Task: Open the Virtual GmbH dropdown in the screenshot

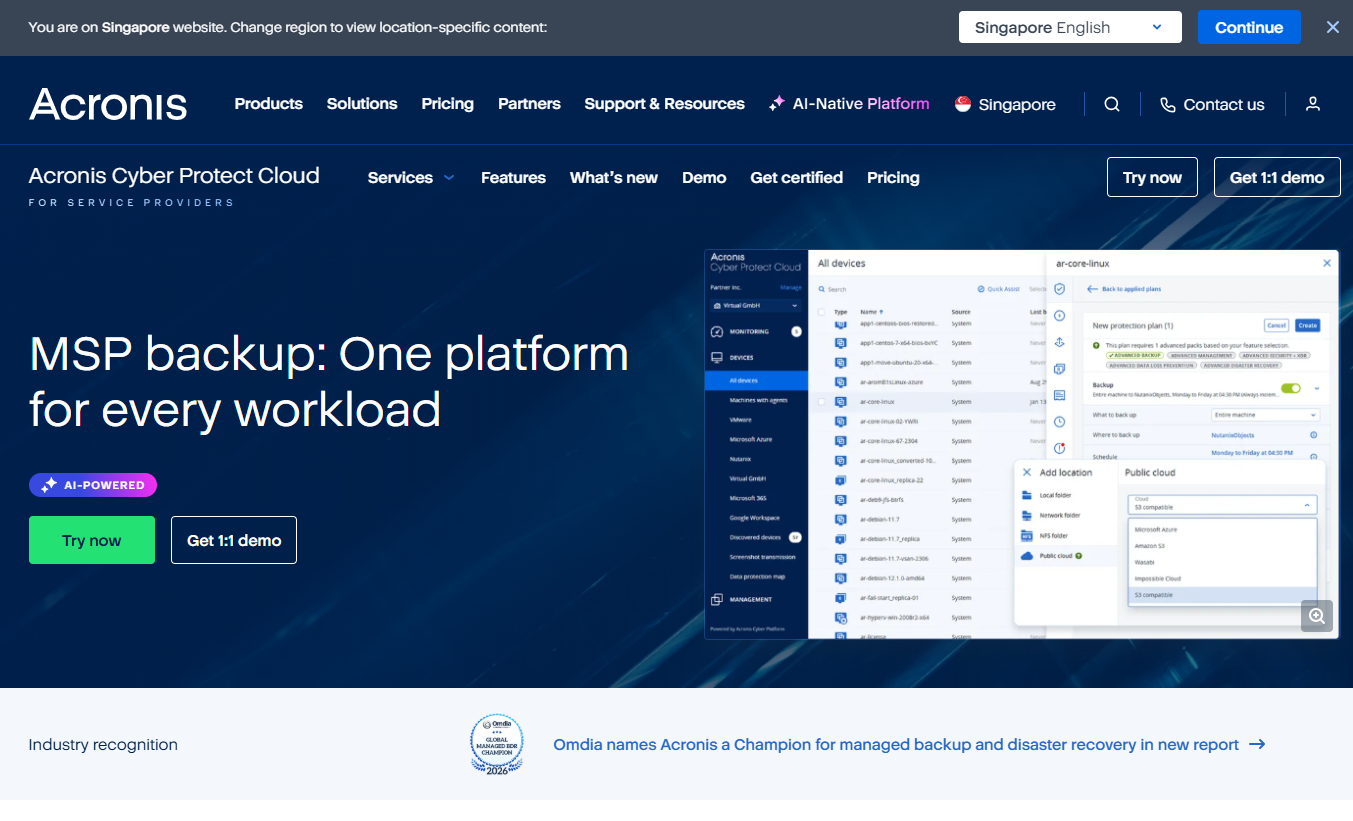Action: pyautogui.click(x=756, y=305)
